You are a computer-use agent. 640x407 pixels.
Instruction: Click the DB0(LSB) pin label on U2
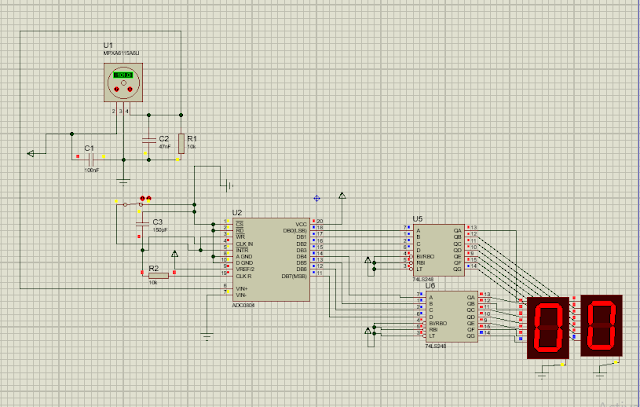[295, 231]
